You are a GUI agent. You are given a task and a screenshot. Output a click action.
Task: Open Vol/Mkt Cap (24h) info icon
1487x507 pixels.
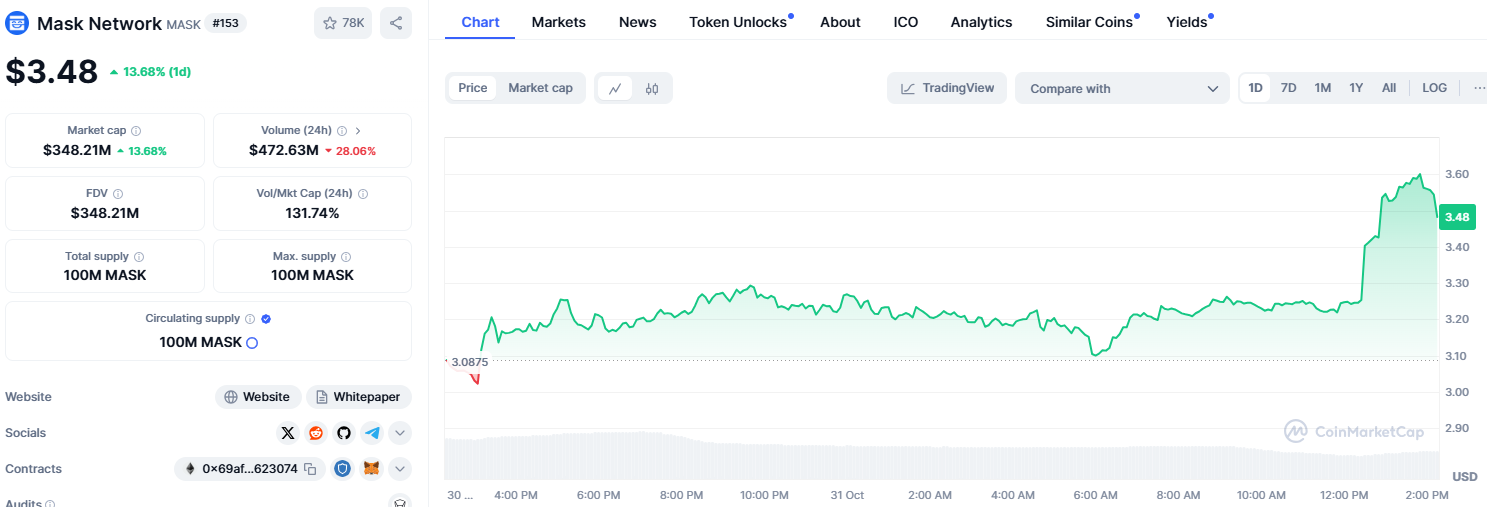coord(363,194)
